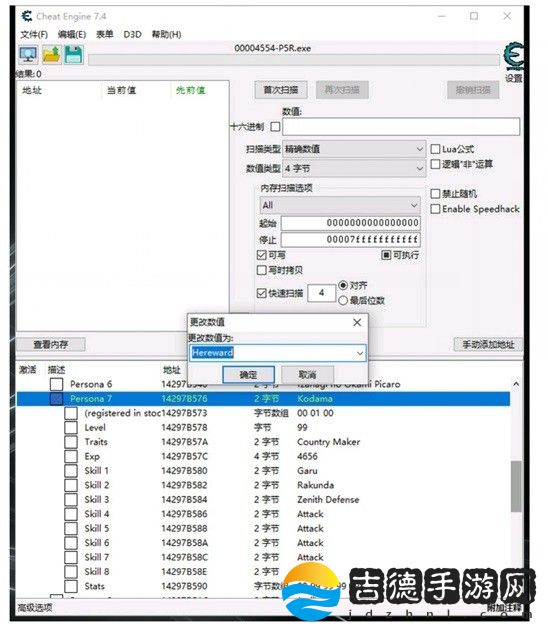The height and width of the screenshot is (627, 548).
Task: Select the last digits radio button
Action: [x=343, y=300]
